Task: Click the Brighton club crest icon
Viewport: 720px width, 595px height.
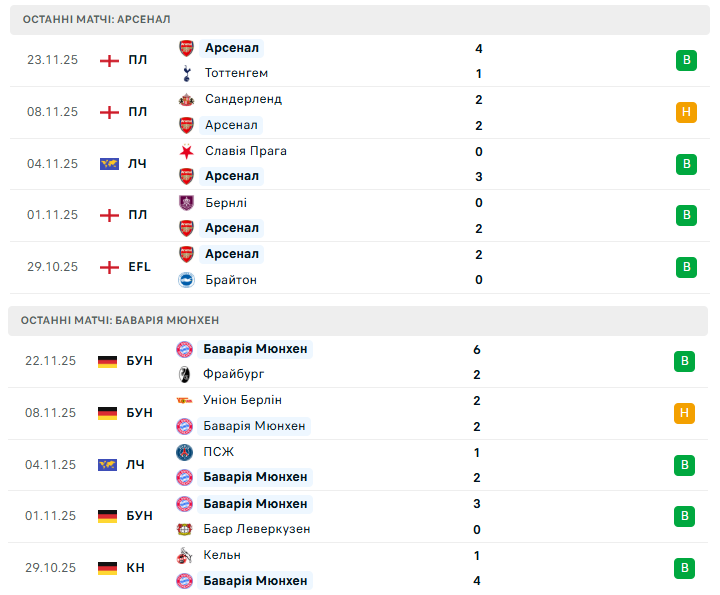Action: 186,280
